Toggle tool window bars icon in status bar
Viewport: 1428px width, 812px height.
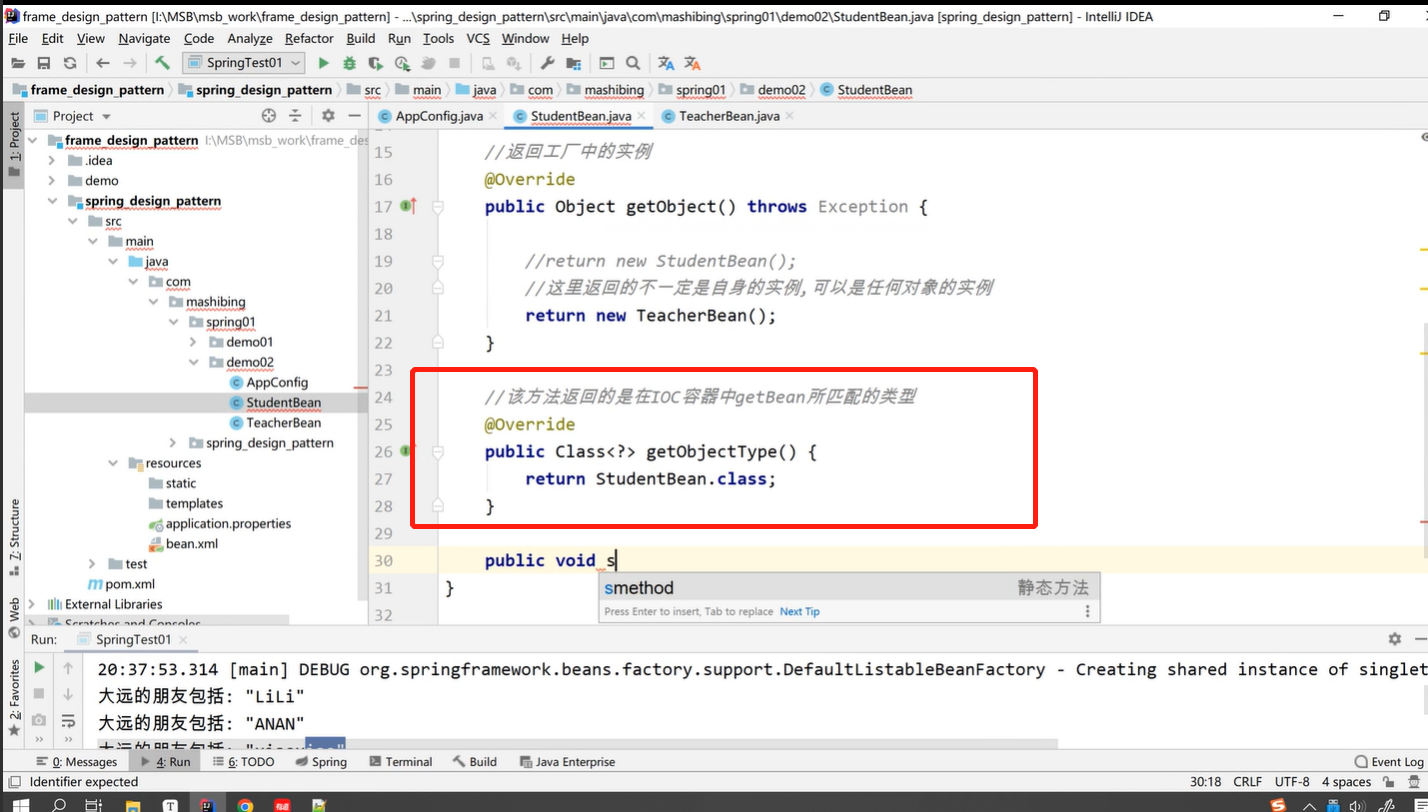13,782
